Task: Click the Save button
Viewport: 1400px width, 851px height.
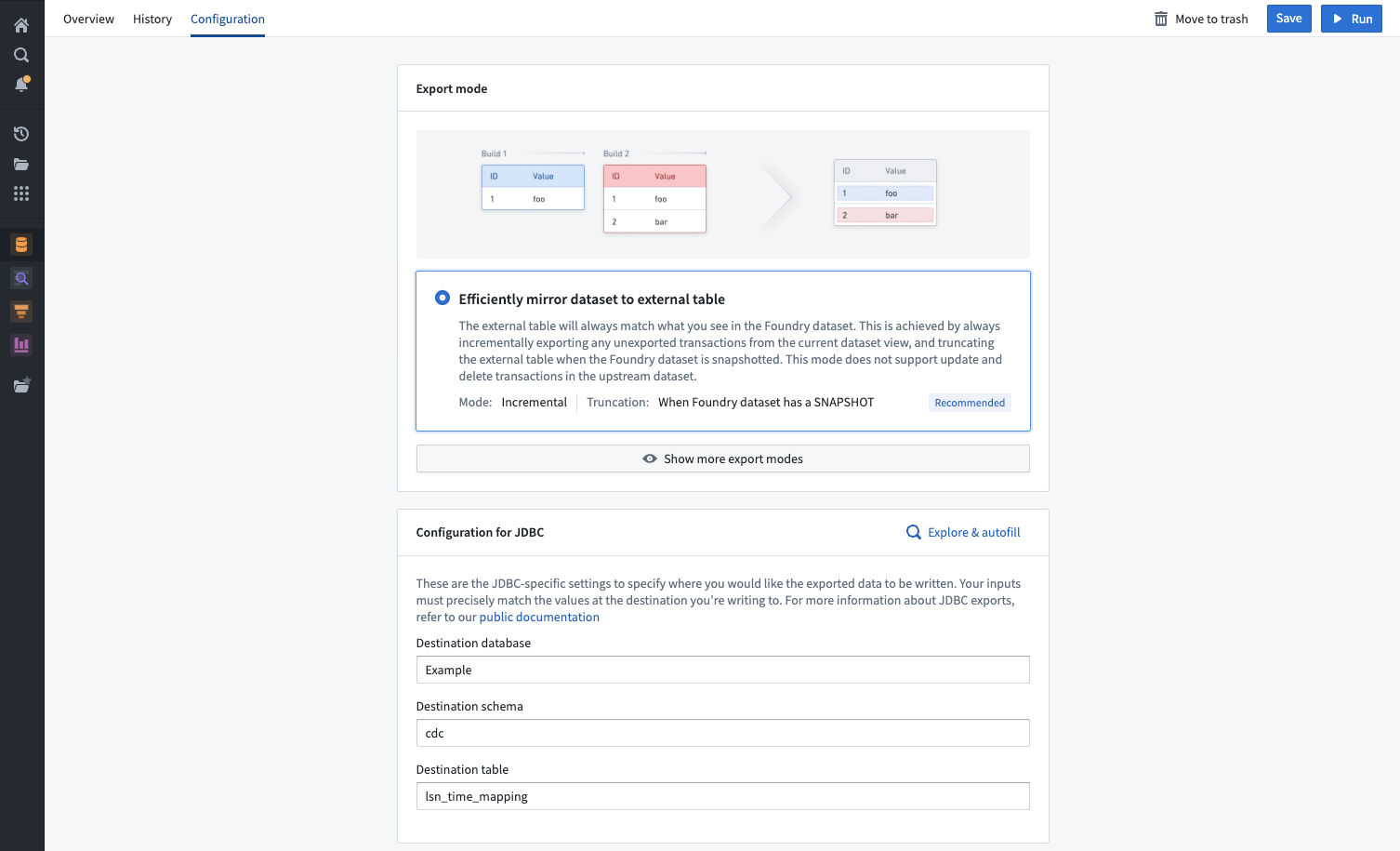Action: click(x=1288, y=19)
